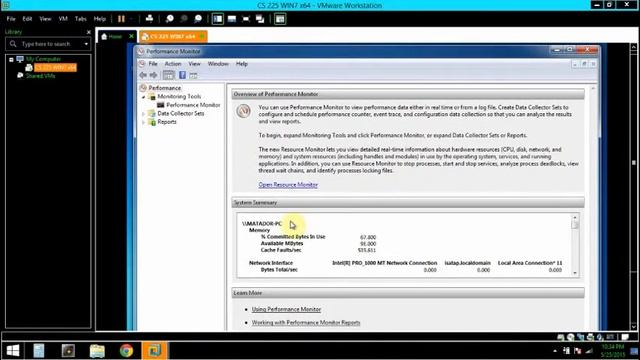Click the library search field
The width and height of the screenshot is (640, 360).
(46, 44)
